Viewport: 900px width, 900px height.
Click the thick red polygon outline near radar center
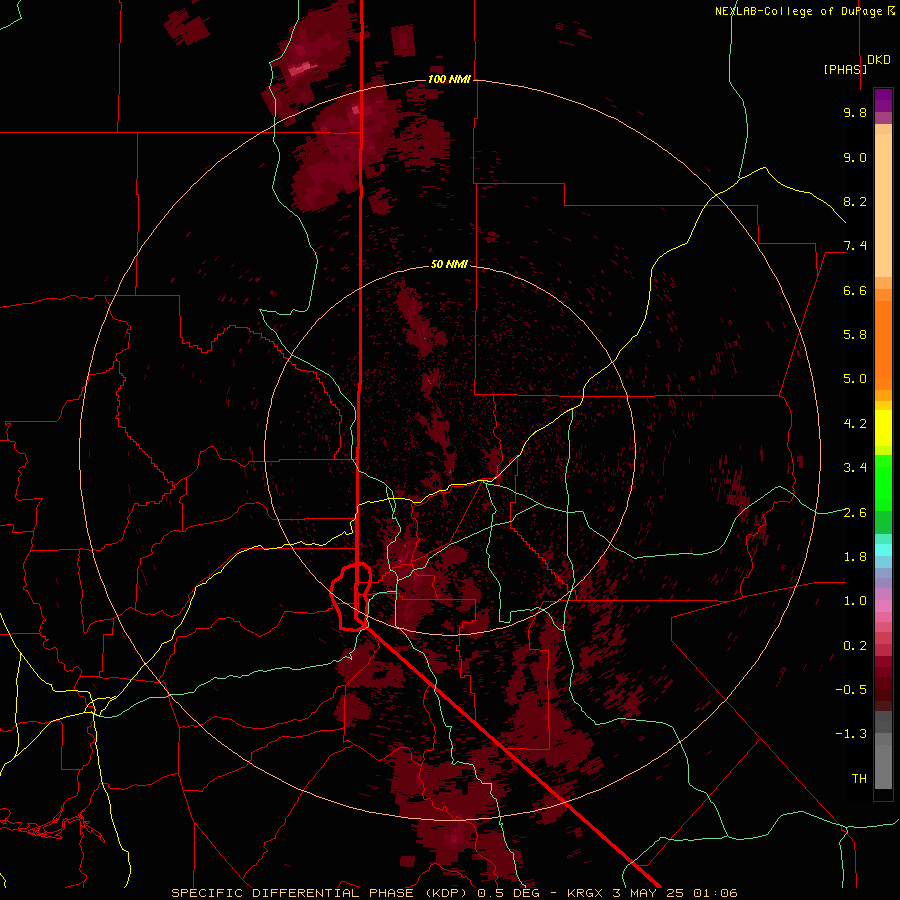tap(351, 597)
